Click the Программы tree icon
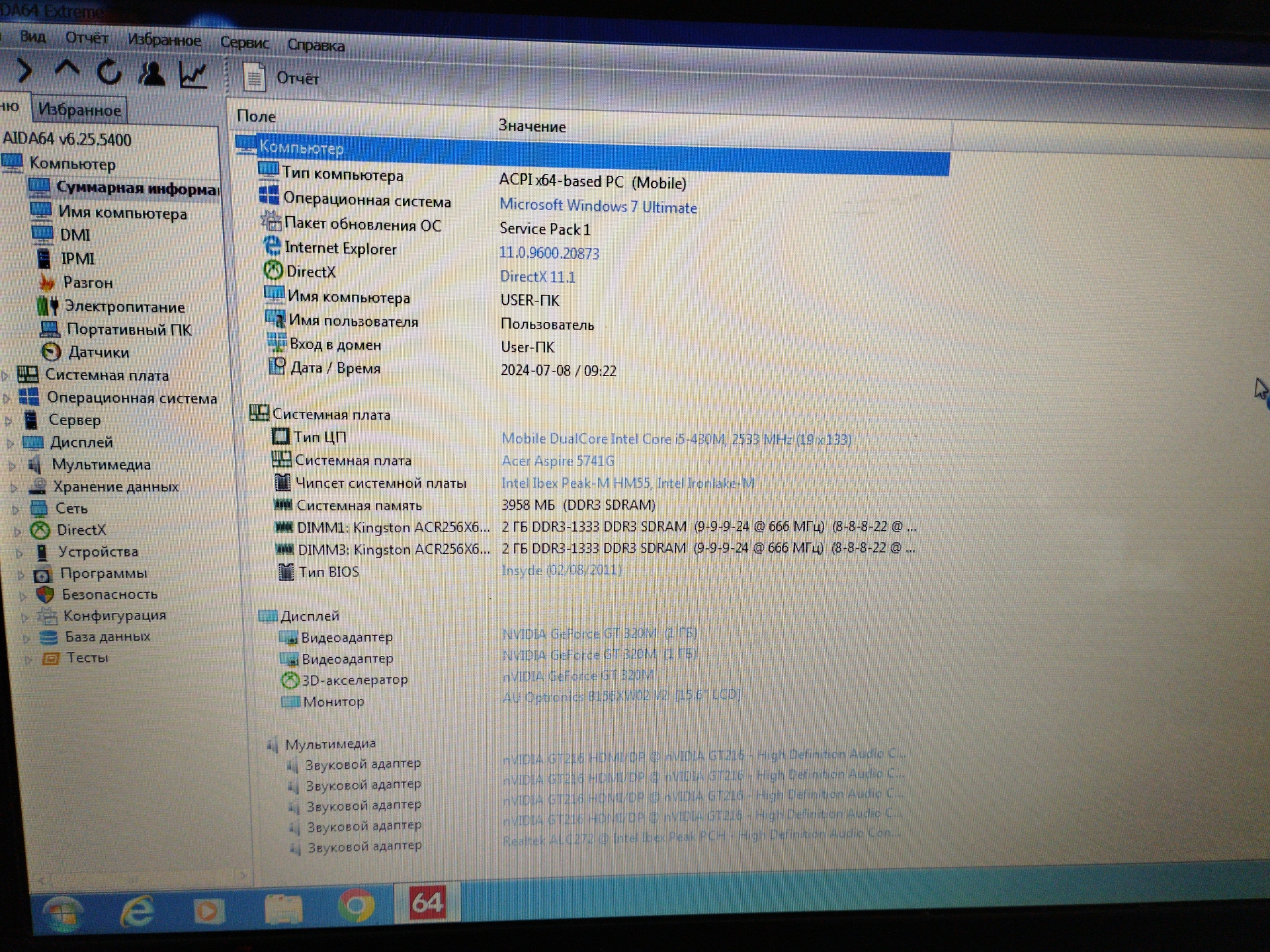1270x952 pixels. click(43, 574)
